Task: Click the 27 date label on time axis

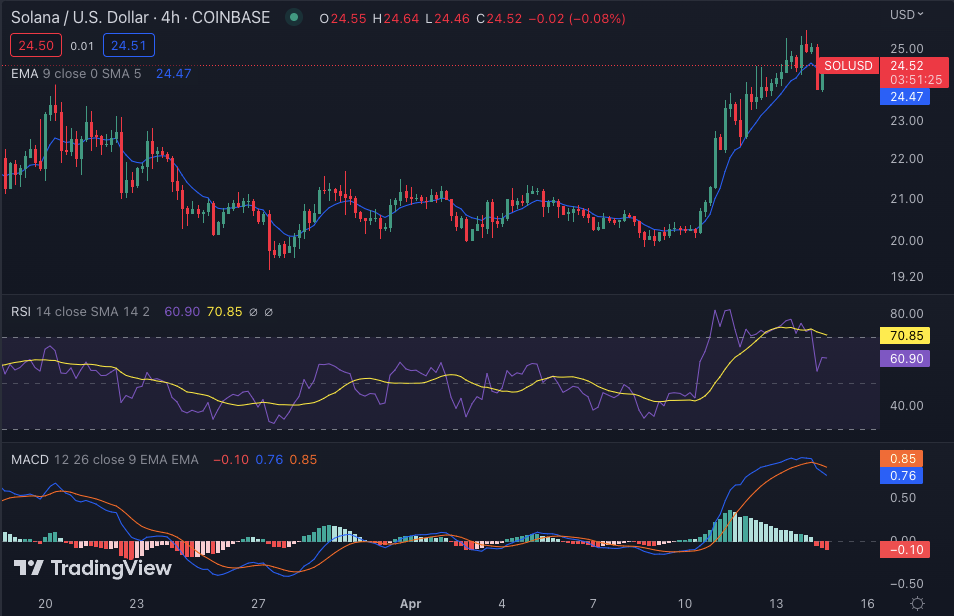Action: click(x=258, y=604)
